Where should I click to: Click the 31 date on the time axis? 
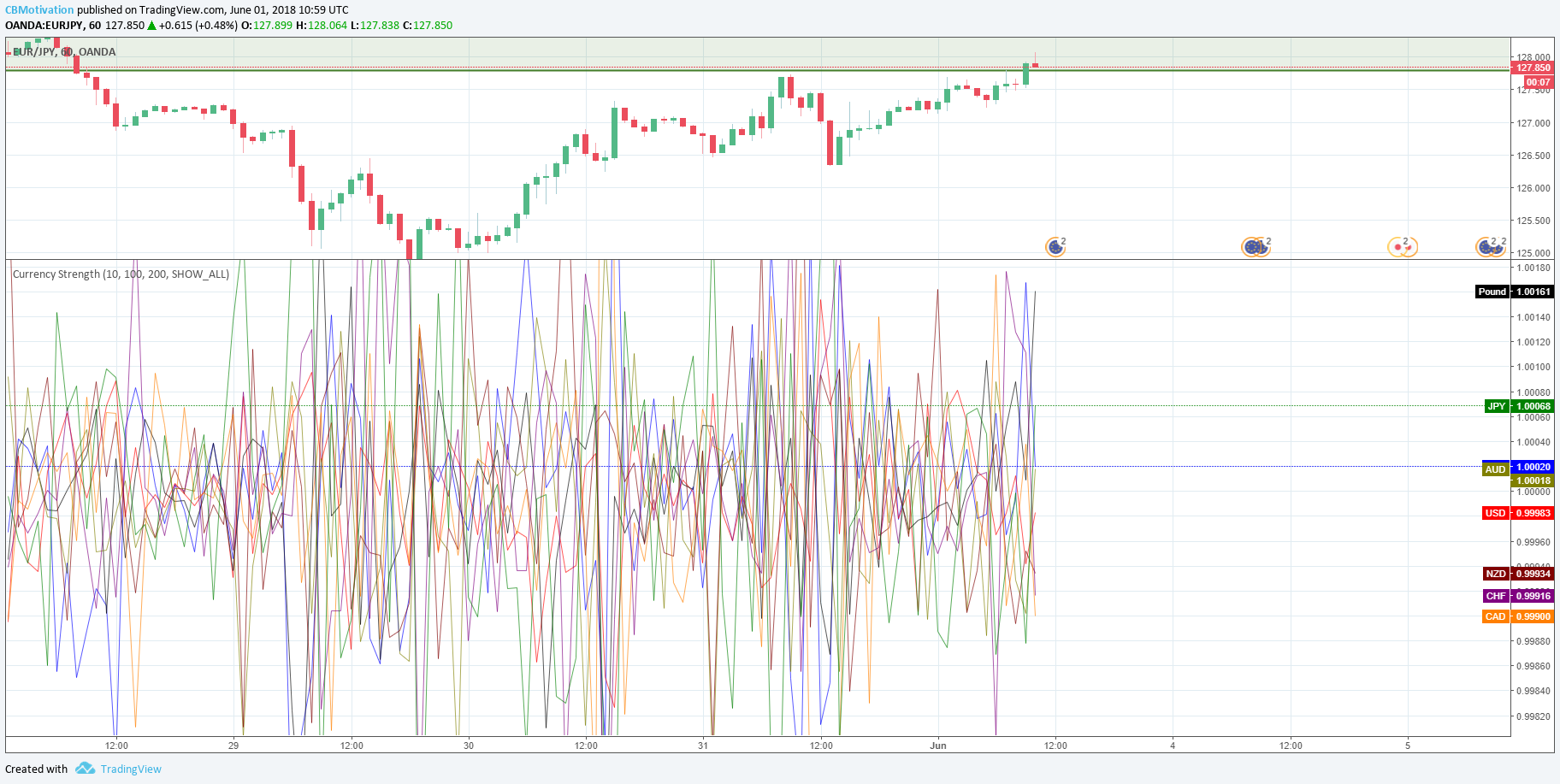703,746
